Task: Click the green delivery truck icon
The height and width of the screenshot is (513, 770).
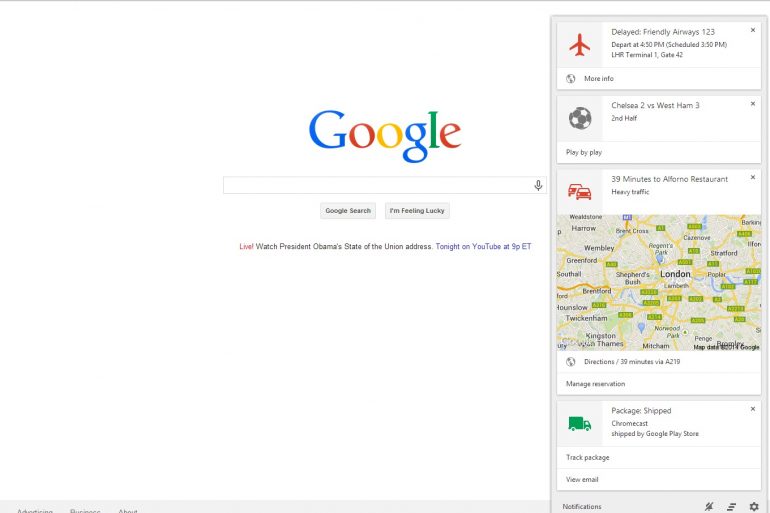Action: pos(579,424)
